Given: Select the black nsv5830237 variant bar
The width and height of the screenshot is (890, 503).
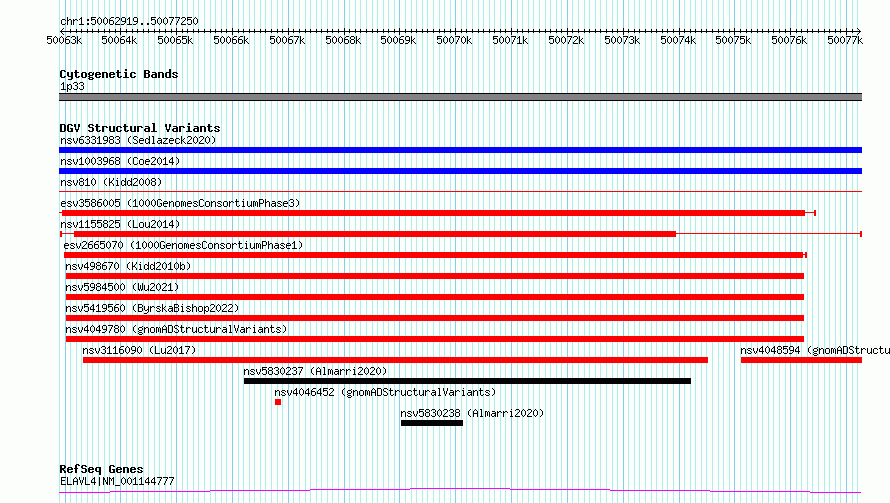Looking at the screenshot, I should [467, 381].
